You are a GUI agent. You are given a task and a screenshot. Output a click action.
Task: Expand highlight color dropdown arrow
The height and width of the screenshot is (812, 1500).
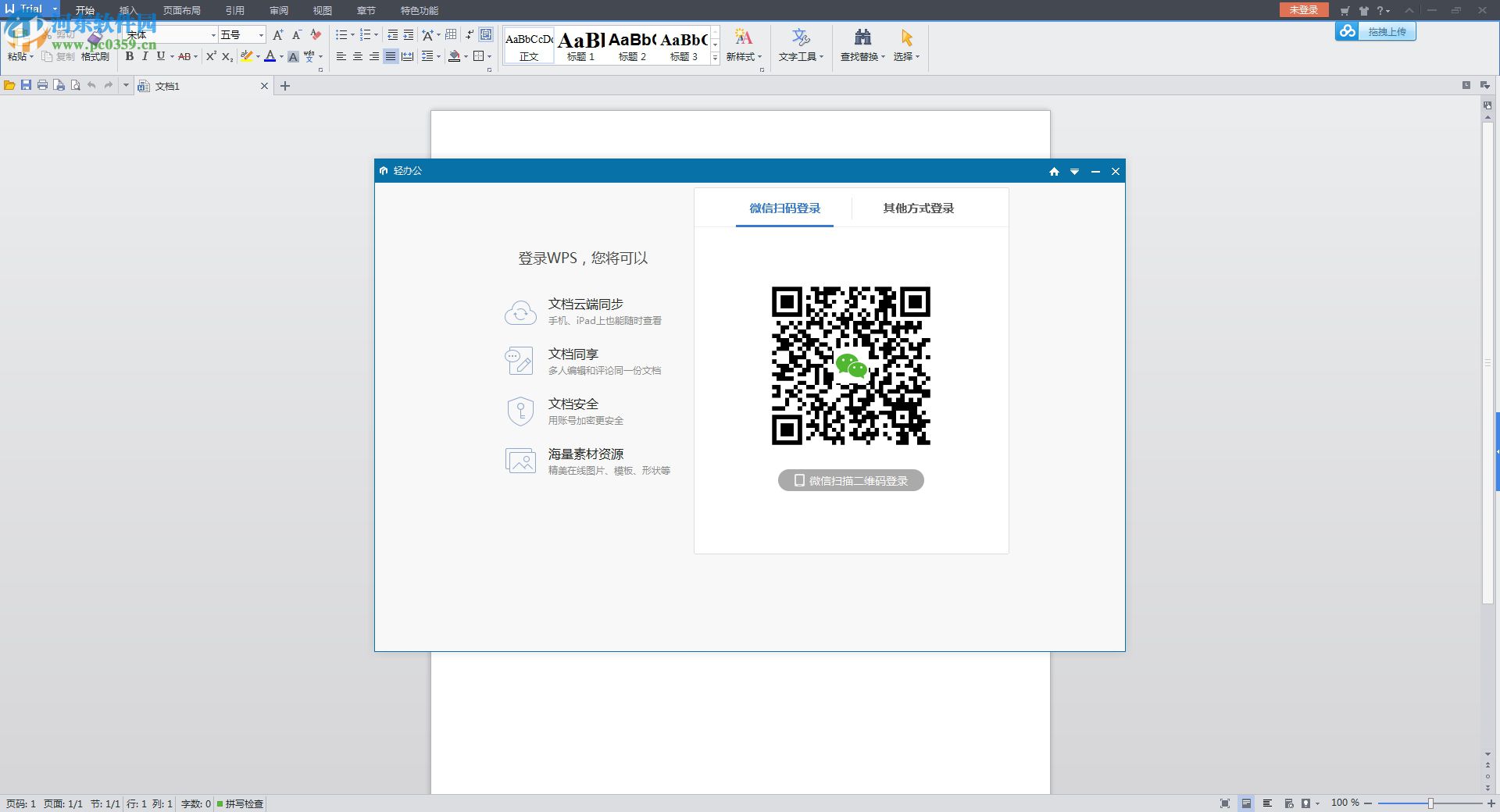pyautogui.click(x=258, y=56)
